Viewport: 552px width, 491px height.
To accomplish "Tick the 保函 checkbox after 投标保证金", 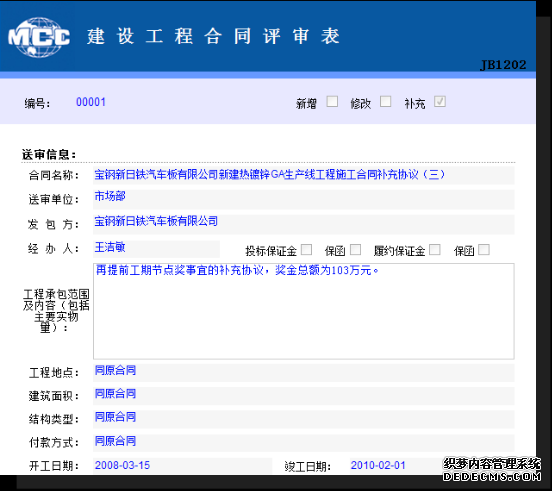I will (356, 250).
